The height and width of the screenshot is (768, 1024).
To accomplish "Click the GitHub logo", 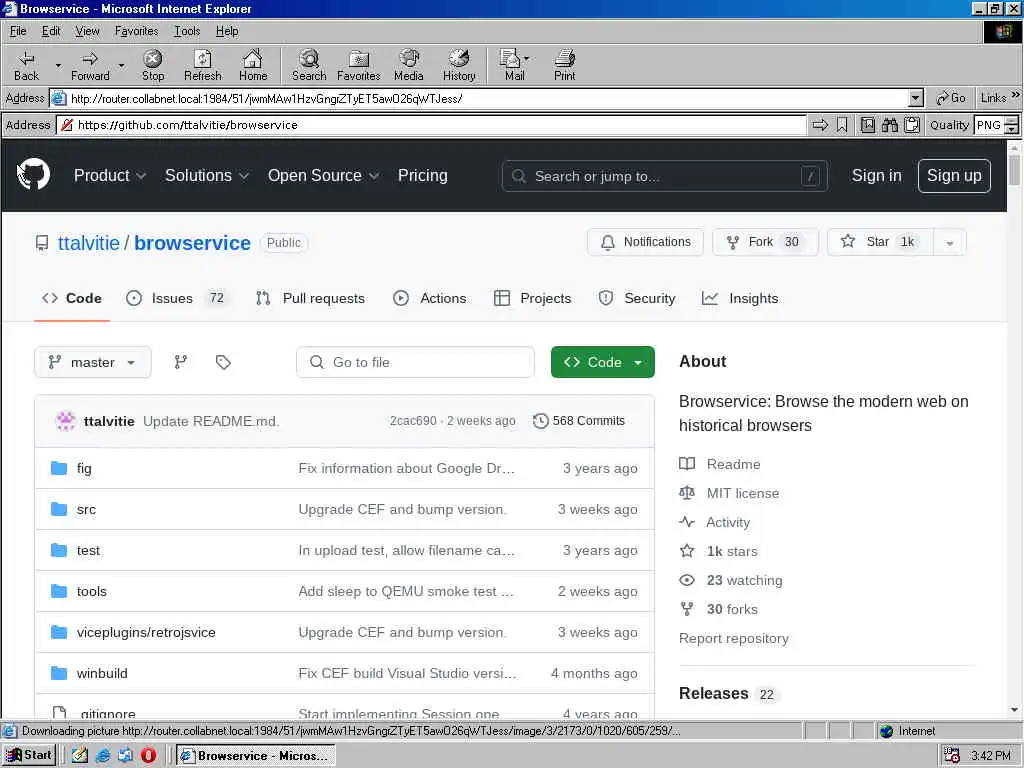I will click(33, 174).
